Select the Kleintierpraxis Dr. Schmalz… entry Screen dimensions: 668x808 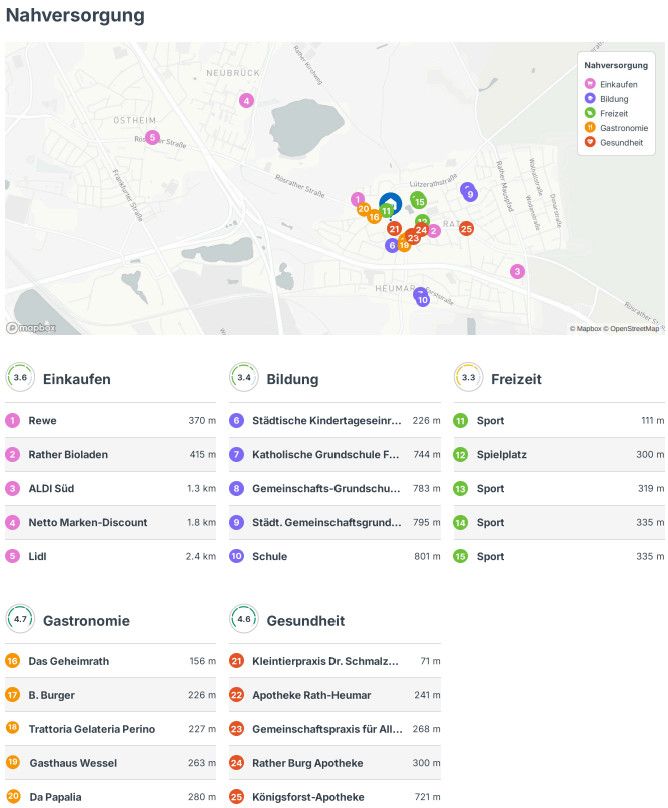(335, 661)
